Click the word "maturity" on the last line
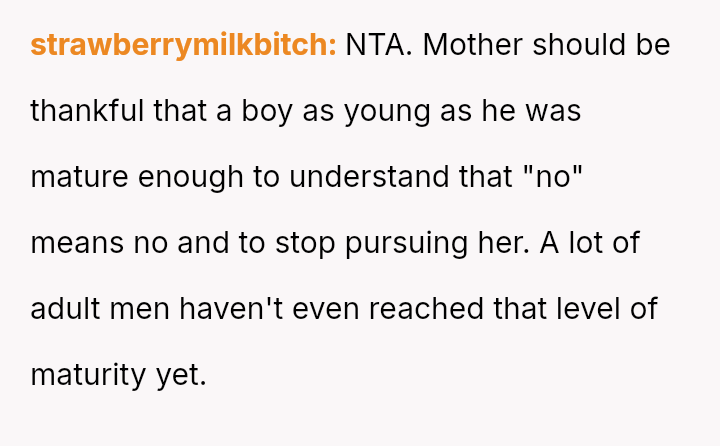Viewport: 720px width, 446px height. point(88,374)
